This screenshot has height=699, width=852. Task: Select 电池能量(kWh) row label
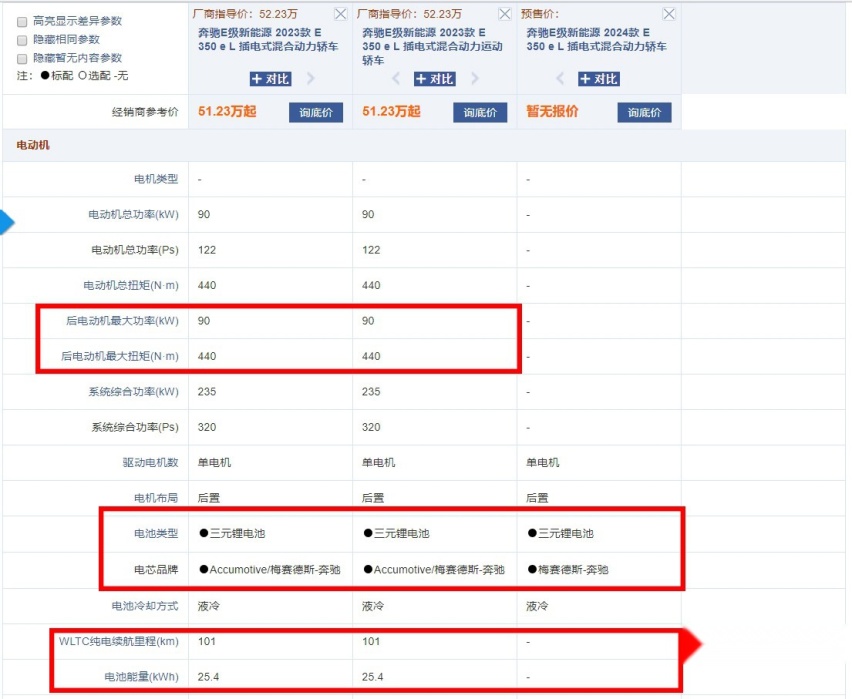tap(141, 677)
